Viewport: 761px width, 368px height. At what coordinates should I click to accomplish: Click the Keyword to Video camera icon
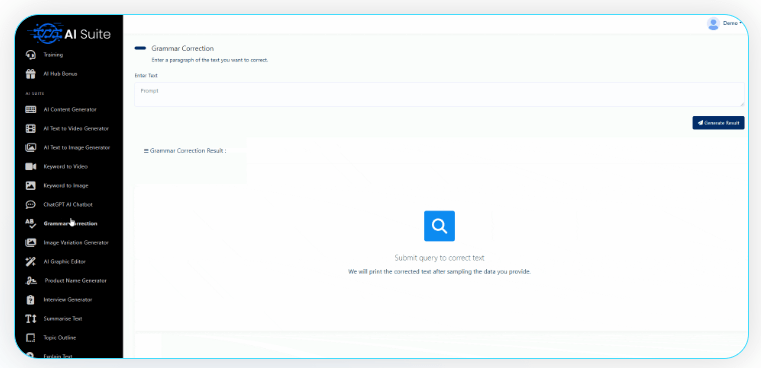coord(31,167)
